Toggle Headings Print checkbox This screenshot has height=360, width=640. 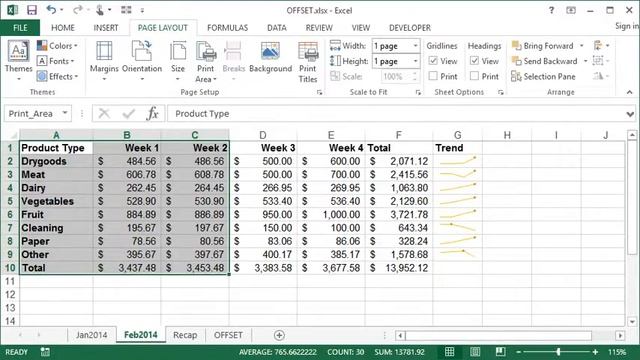(474, 76)
